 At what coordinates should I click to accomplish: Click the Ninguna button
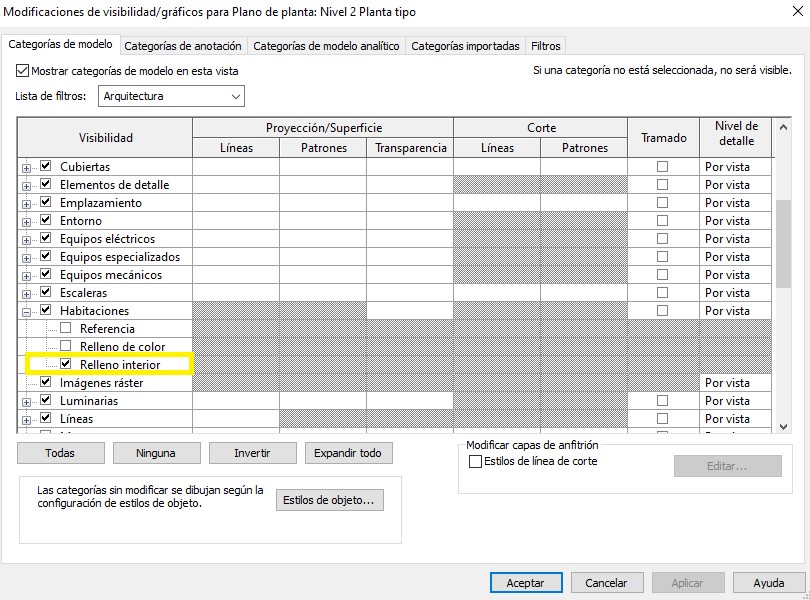(157, 453)
